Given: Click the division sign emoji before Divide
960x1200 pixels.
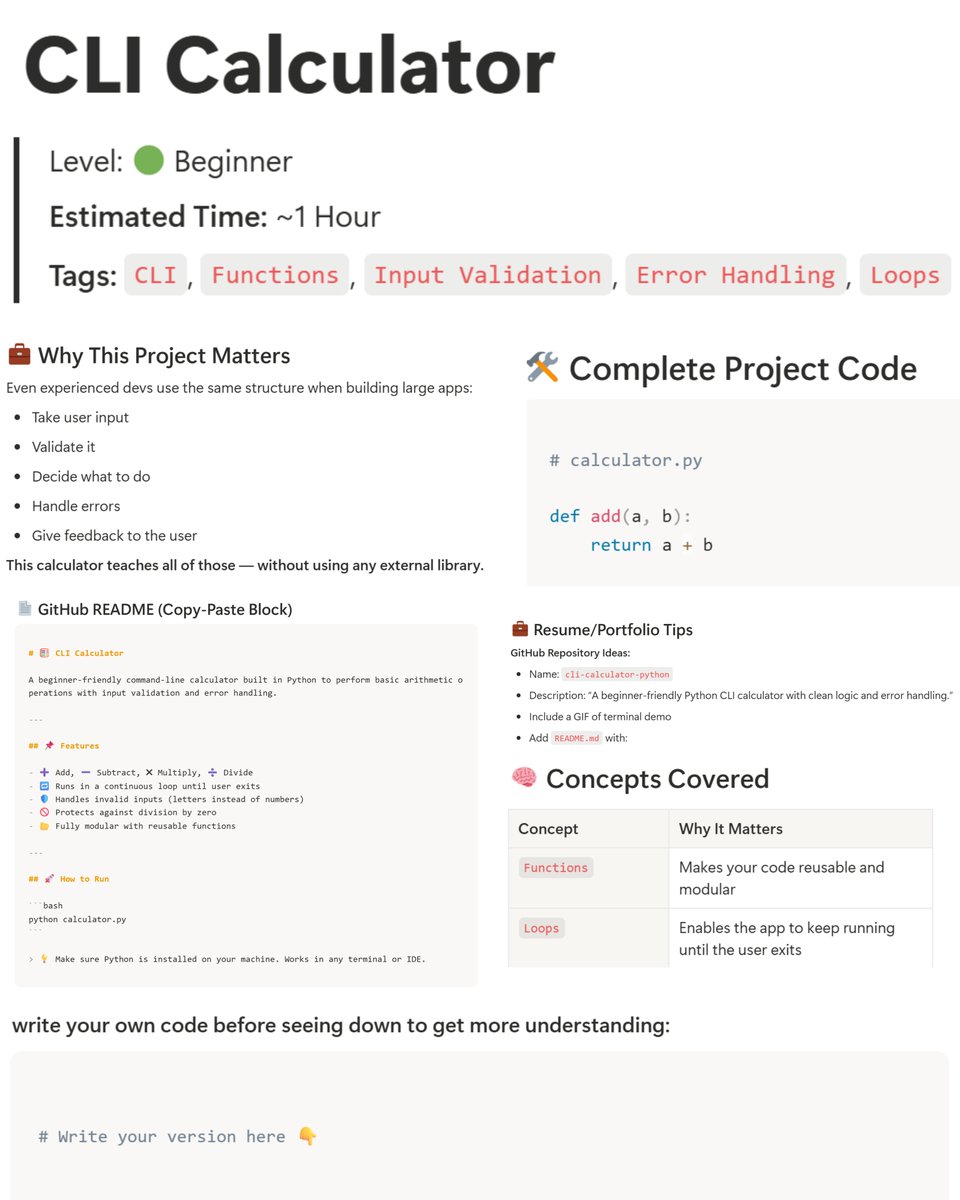Looking at the screenshot, I should (x=212, y=772).
